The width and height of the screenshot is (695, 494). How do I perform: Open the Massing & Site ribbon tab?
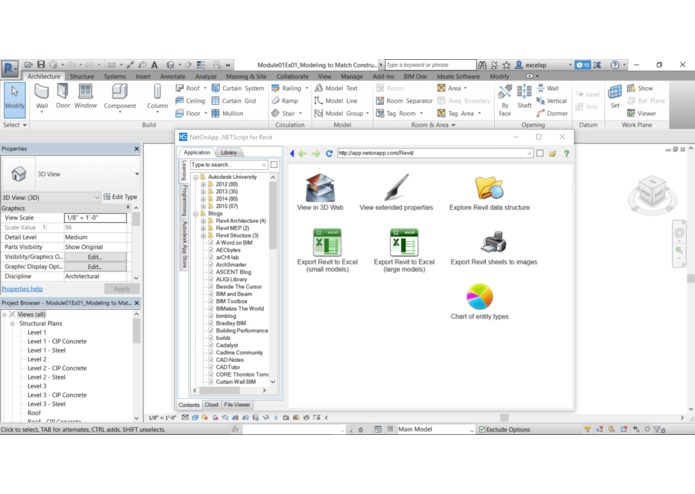pyautogui.click(x=246, y=76)
